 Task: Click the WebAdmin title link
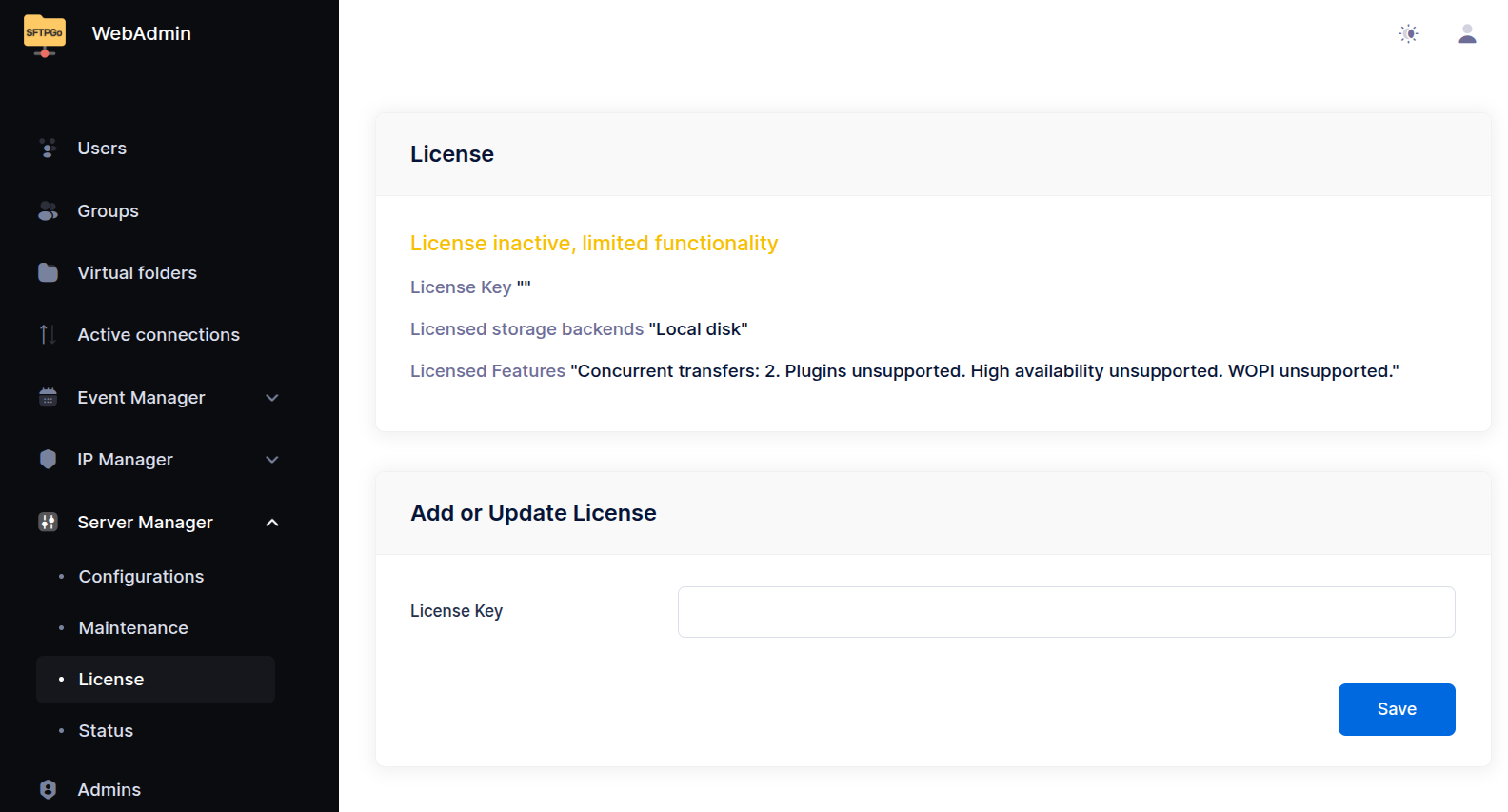tap(142, 33)
